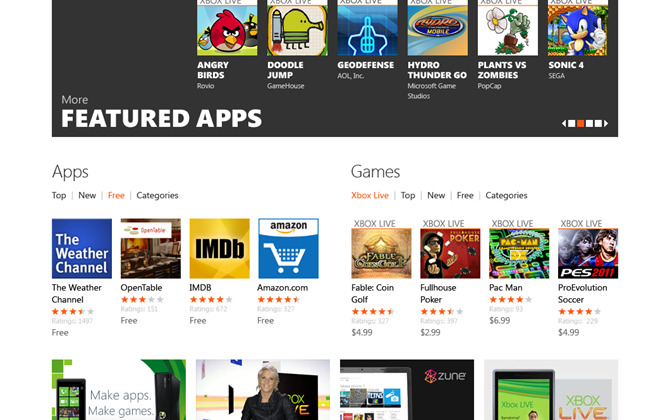Select the Doodle Jump game icon
Image resolution: width=670 pixels, height=420 pixels.
click(297, 28)
